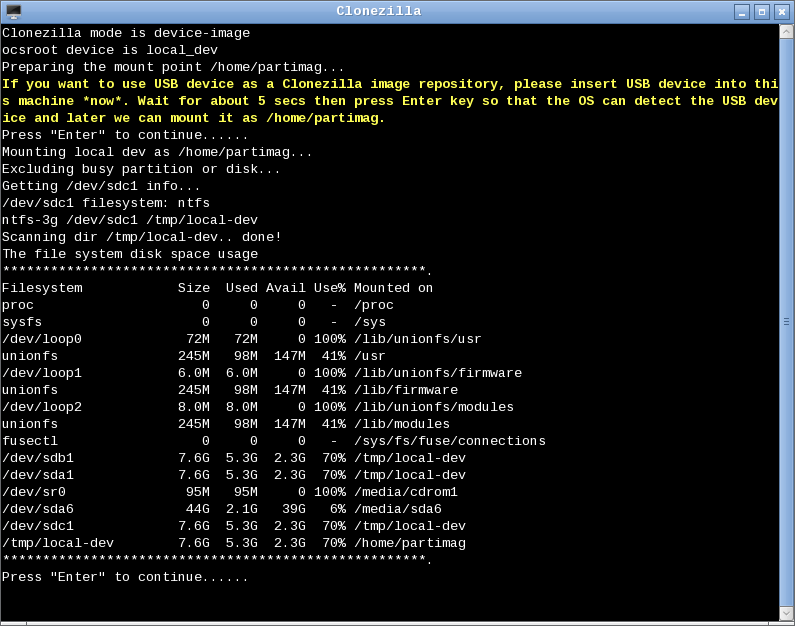
Task: Click the '/lib/firmware' mount path
Action: coord(406,390)
